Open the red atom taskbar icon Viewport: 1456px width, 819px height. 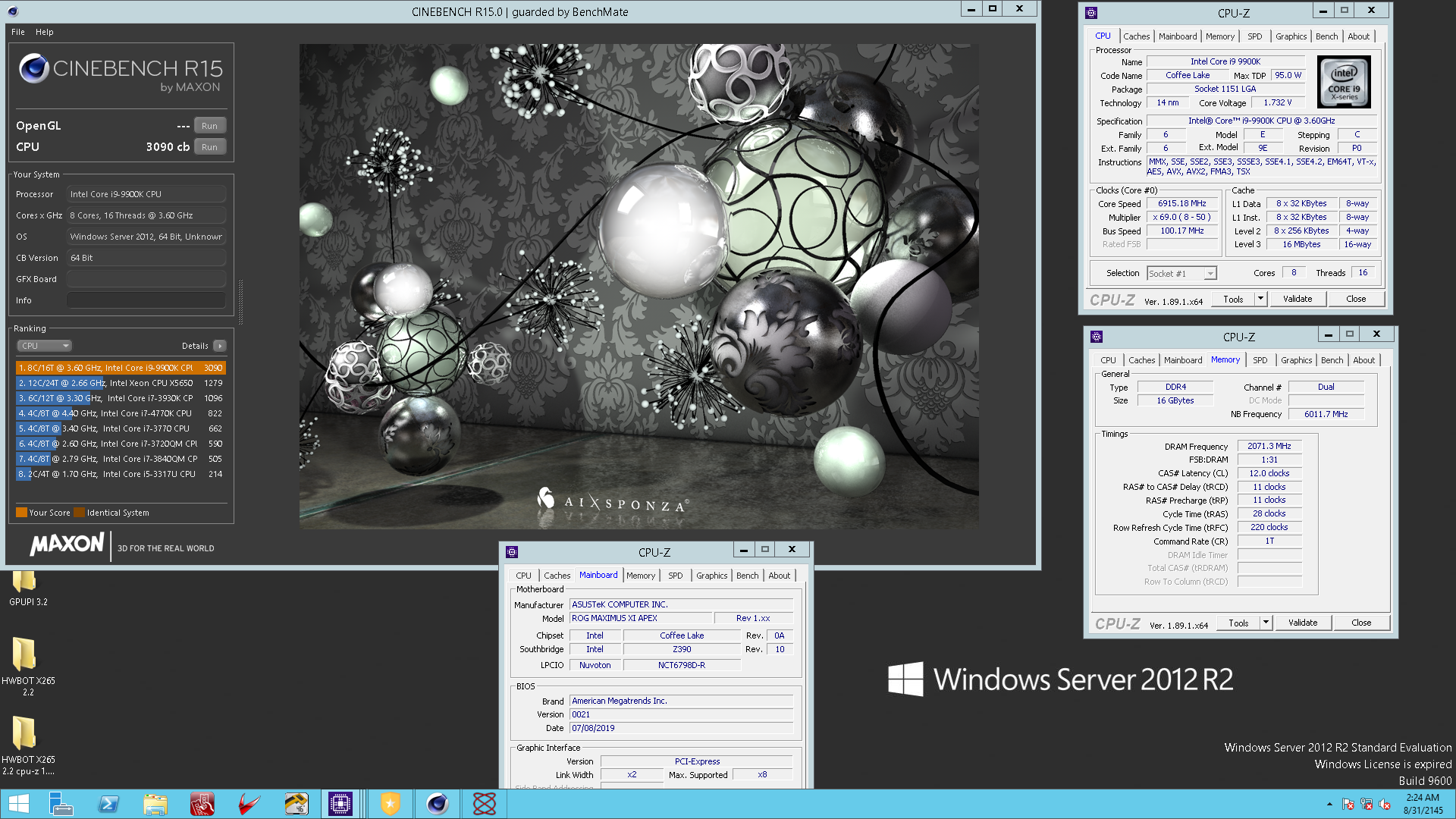pos(484,804)
